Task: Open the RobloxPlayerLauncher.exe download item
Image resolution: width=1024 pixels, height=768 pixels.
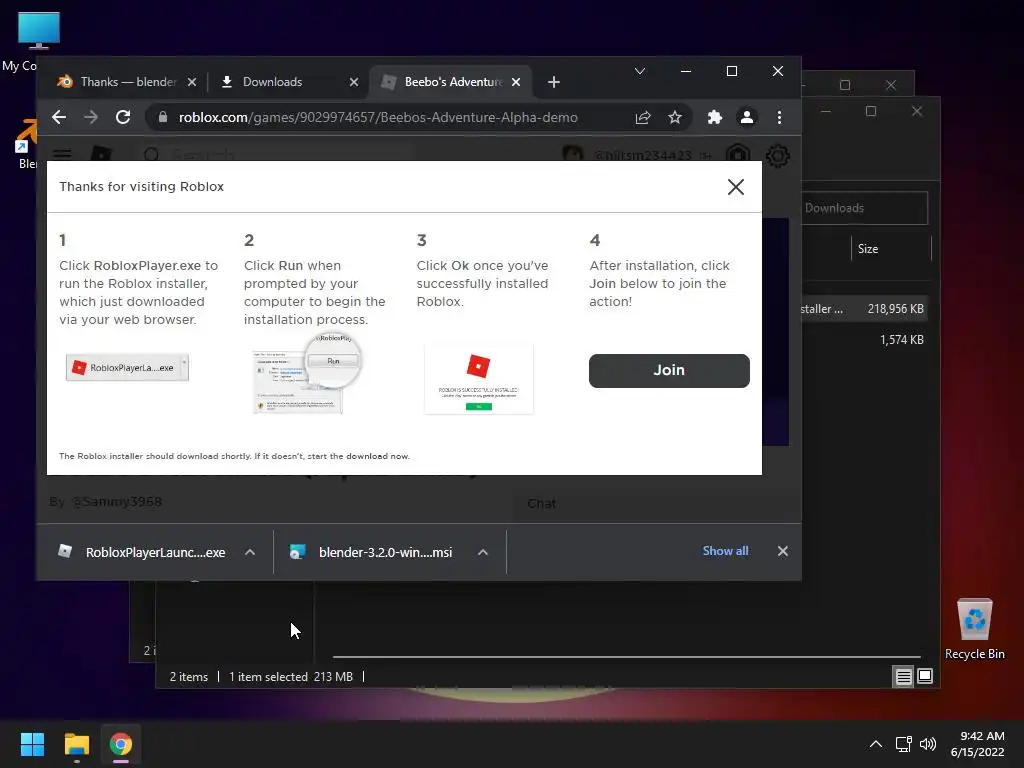Action: pyautogui.click(x=144, y=552)
